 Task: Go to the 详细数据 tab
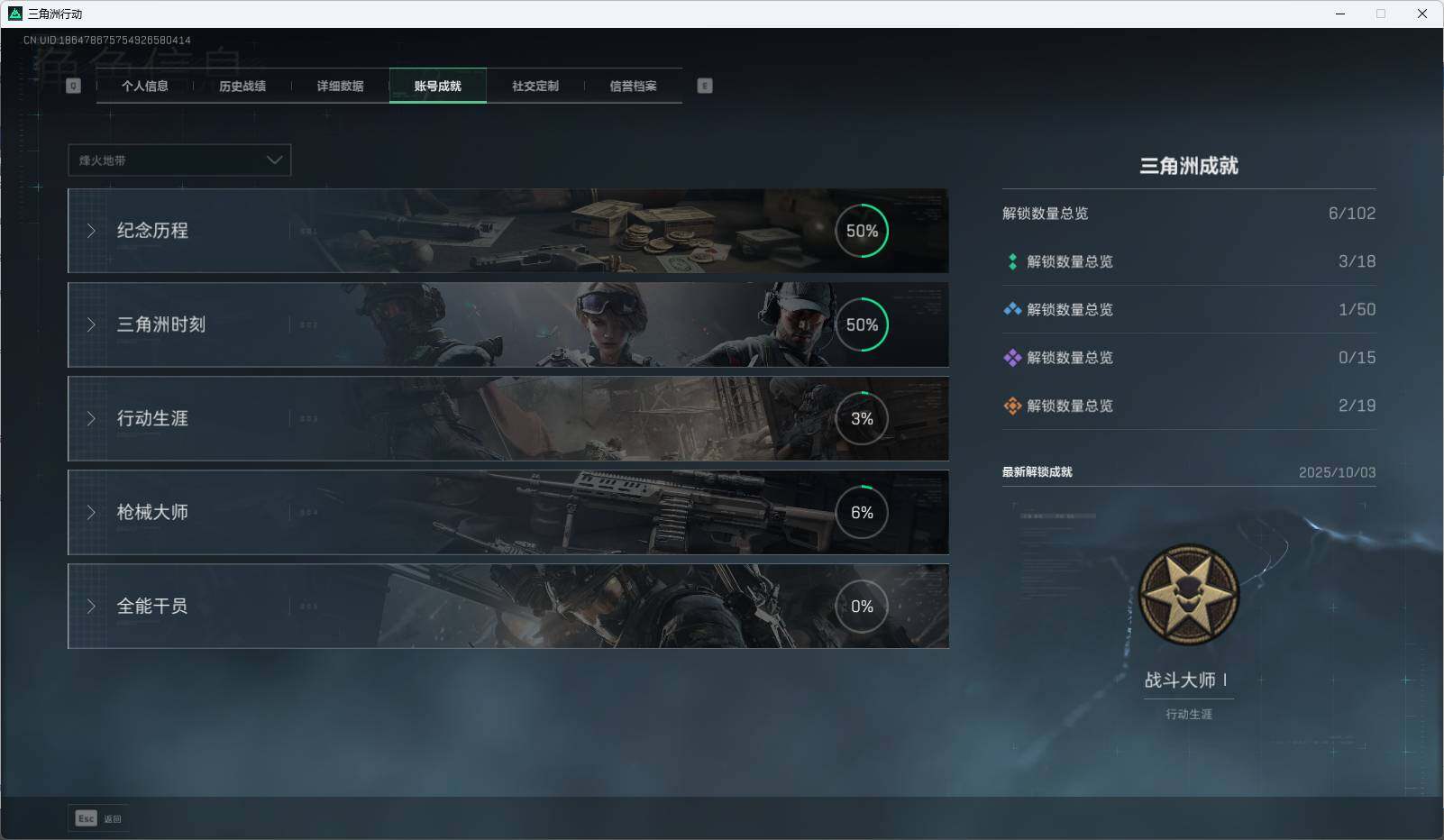pos(340,87)
